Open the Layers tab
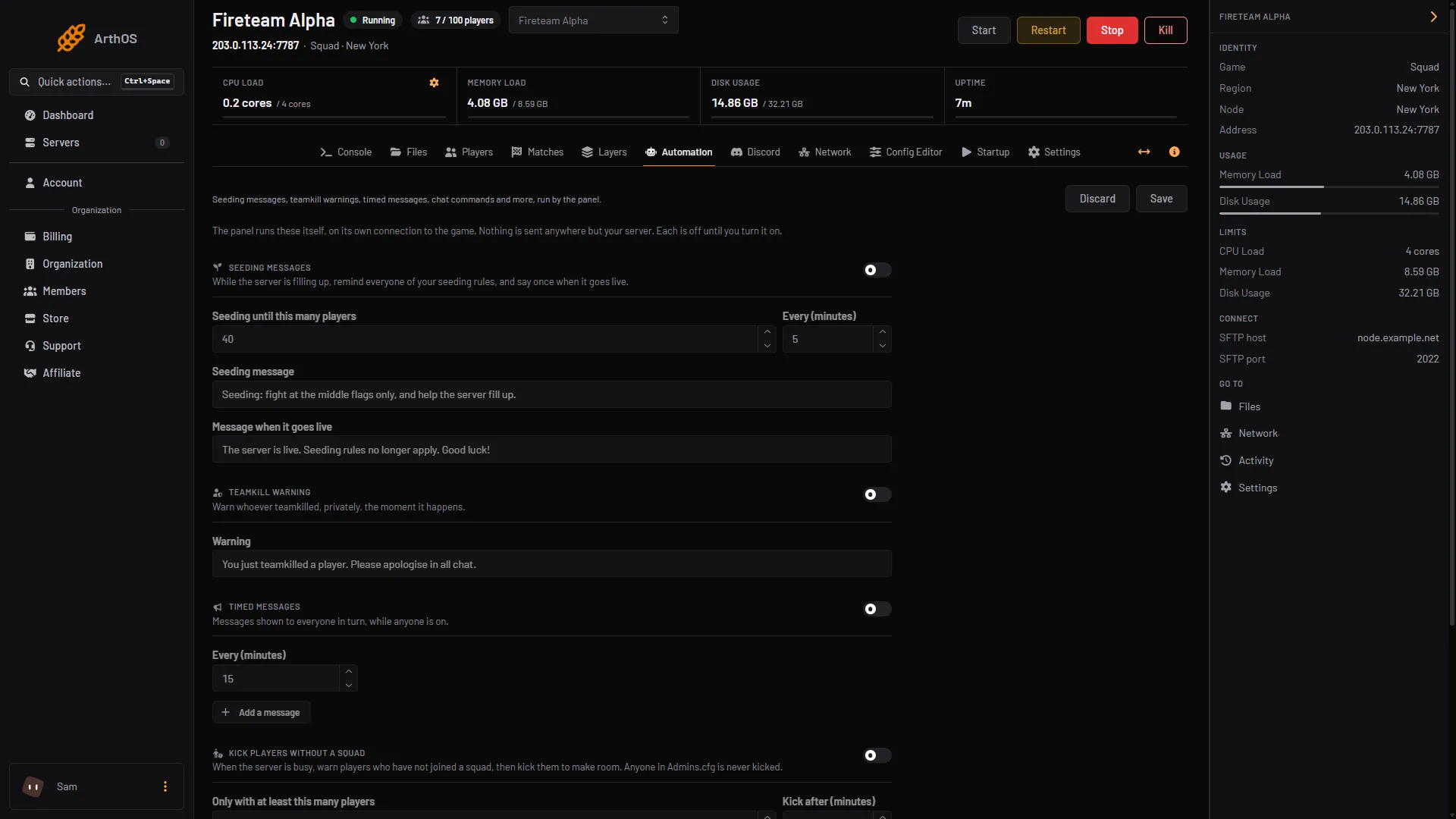Screen dimensions: 1456x819 604,152
